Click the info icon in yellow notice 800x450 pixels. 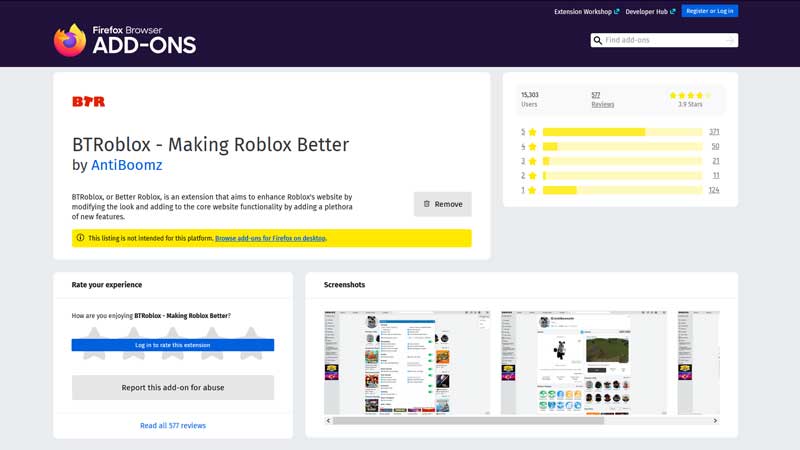point(80,238)
